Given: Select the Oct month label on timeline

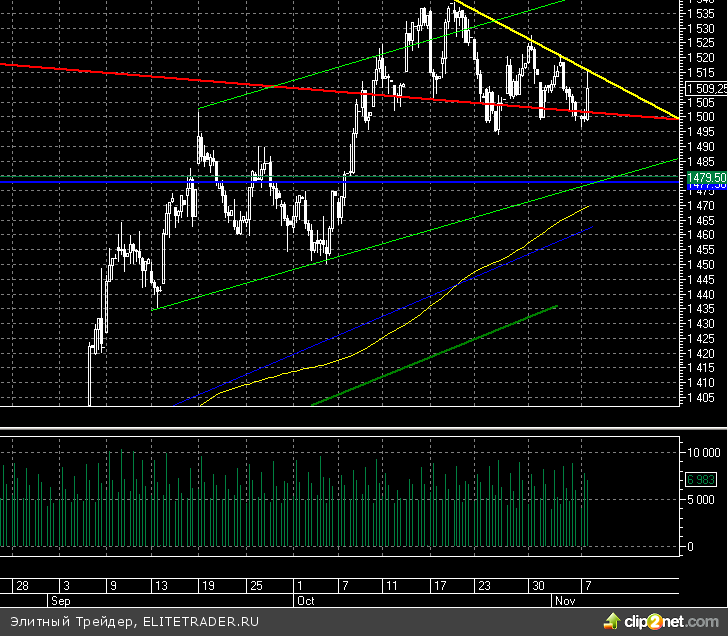Looking at the screenshot, I should click(x=306, y=601).
